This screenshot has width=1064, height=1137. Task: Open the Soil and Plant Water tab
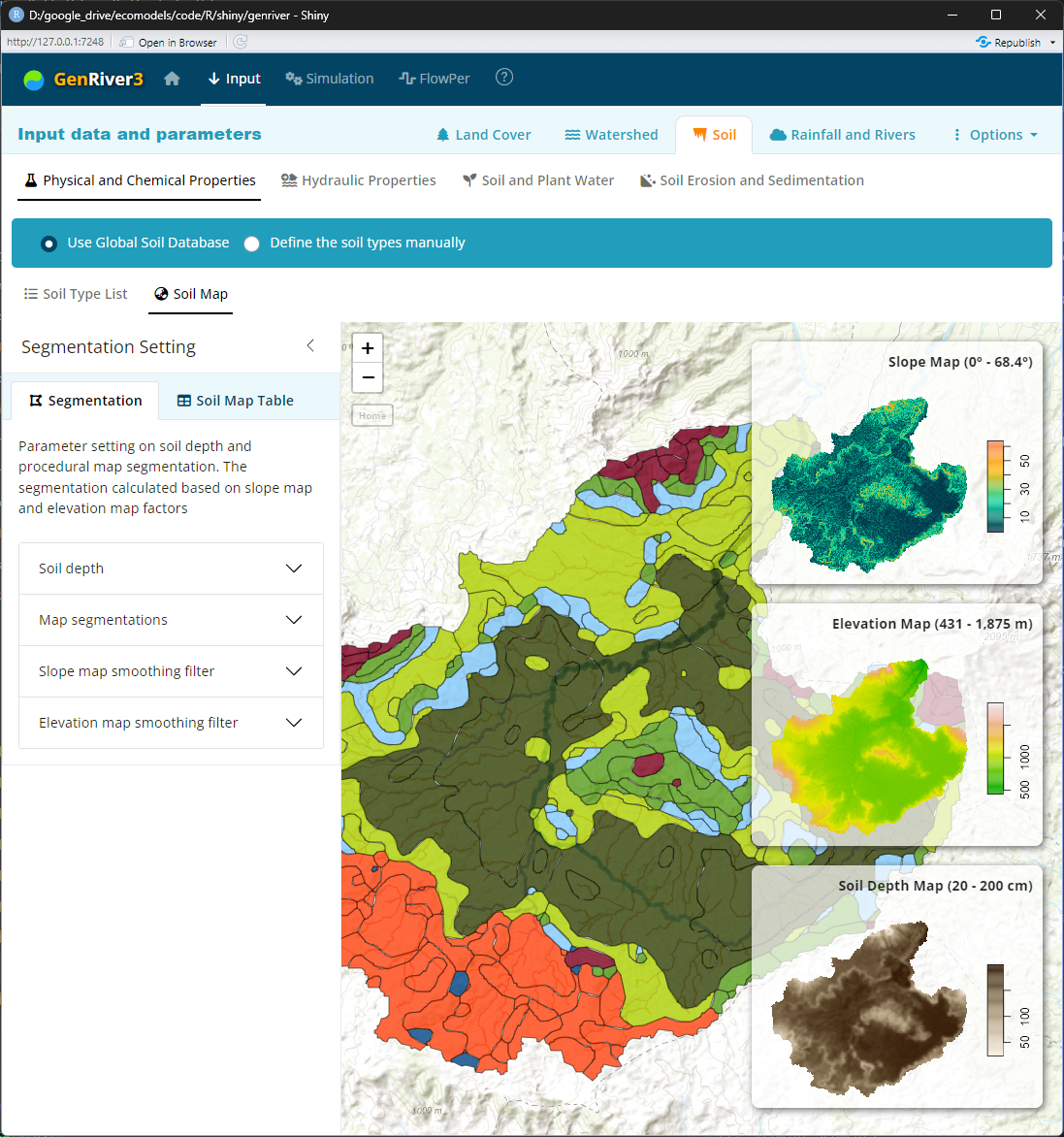tap(538, 180)
